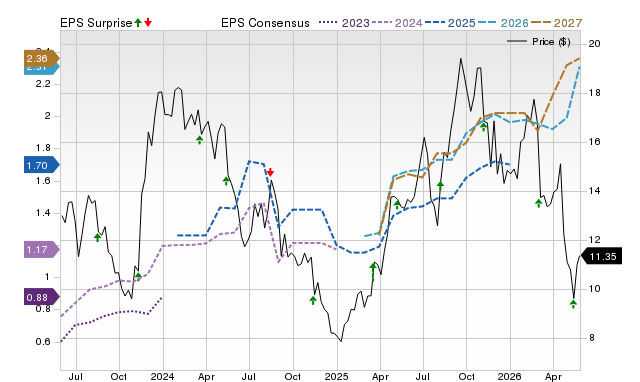
Task: Click the black 11.35 current price tag
Action: (601, 256)
